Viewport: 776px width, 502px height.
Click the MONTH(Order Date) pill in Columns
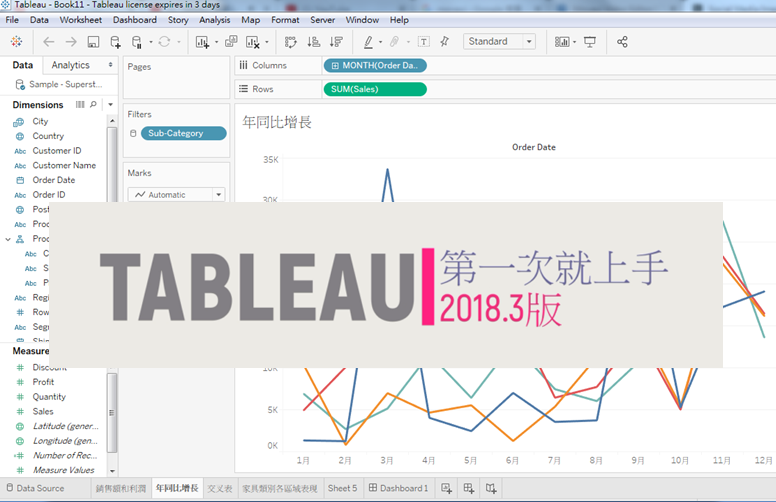click(x=375, y=65)
